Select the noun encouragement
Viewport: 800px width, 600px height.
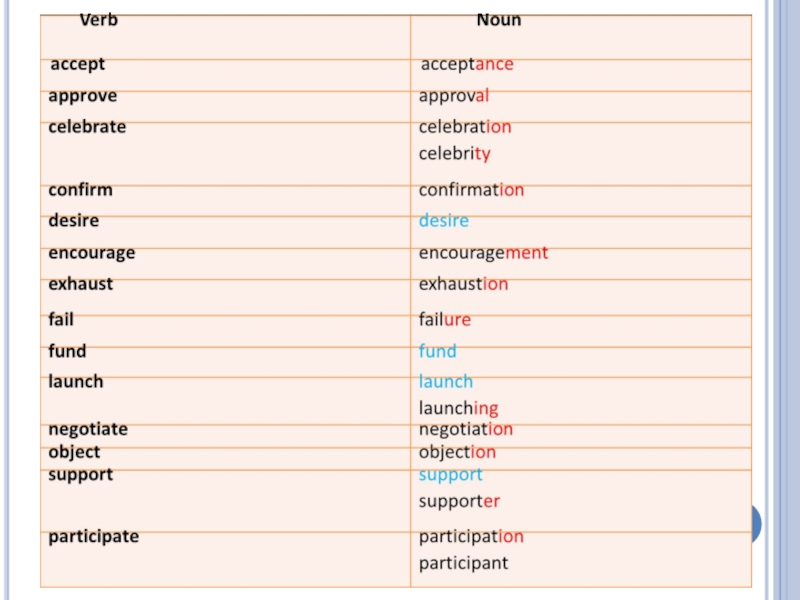[x=483, y=253]
